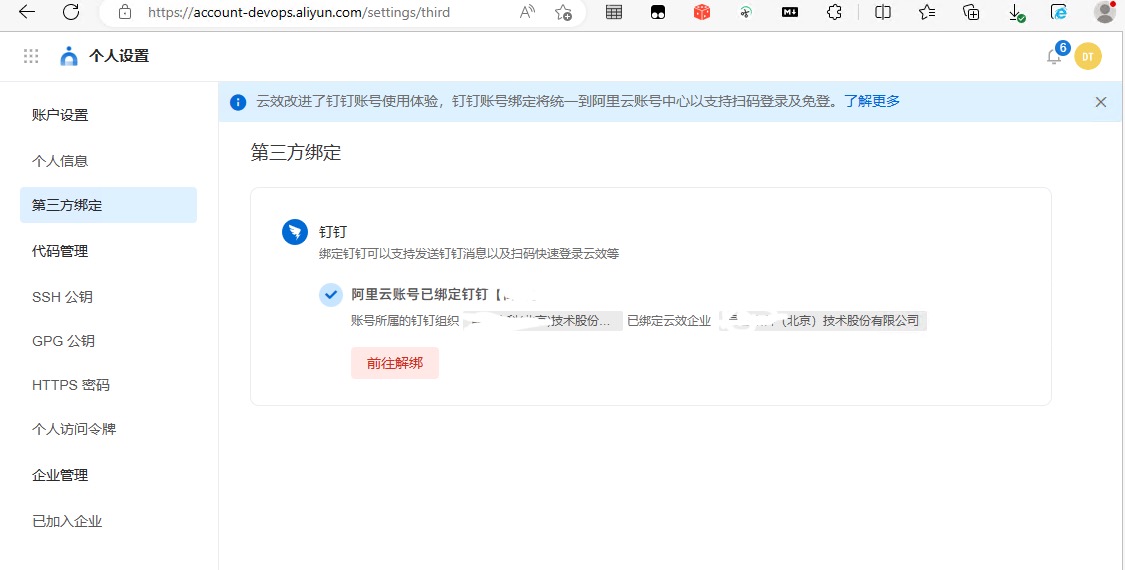Click the 账号所属的钉钉组织 name field
This screenshot has height=570, width=1125.
[543, 321]
